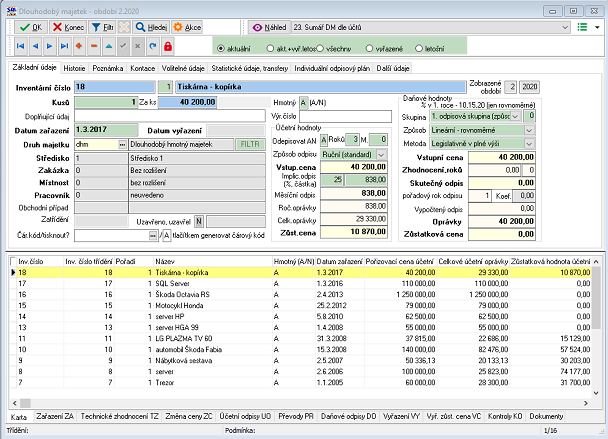Click the grayed cancel X icon
This screenshot has width=608, height=439.
138,46
